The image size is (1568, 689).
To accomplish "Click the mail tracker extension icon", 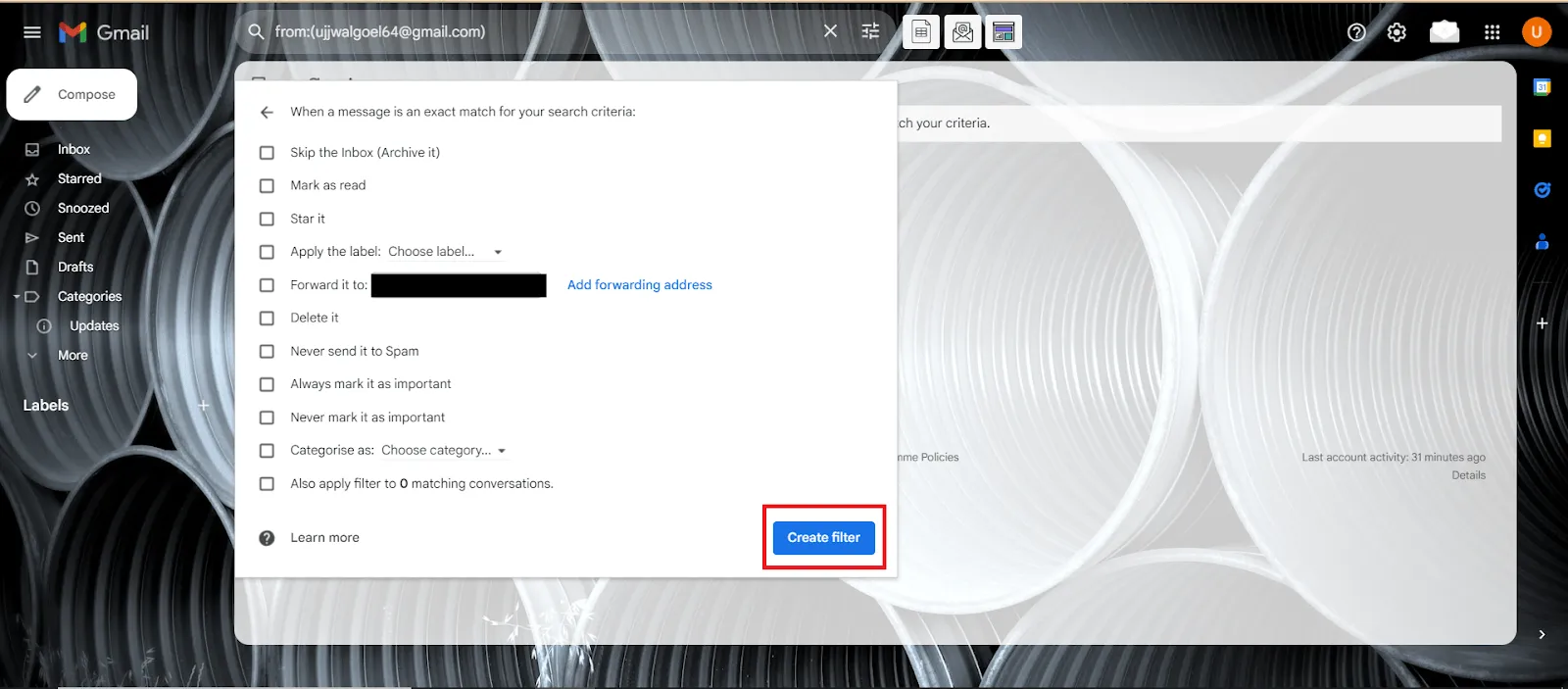I will point(962,32).
